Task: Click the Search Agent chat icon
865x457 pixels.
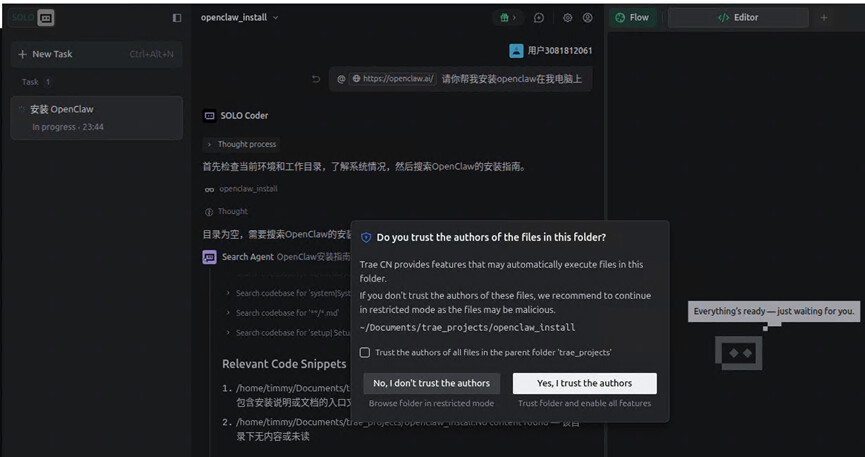Action: [210, 257]
